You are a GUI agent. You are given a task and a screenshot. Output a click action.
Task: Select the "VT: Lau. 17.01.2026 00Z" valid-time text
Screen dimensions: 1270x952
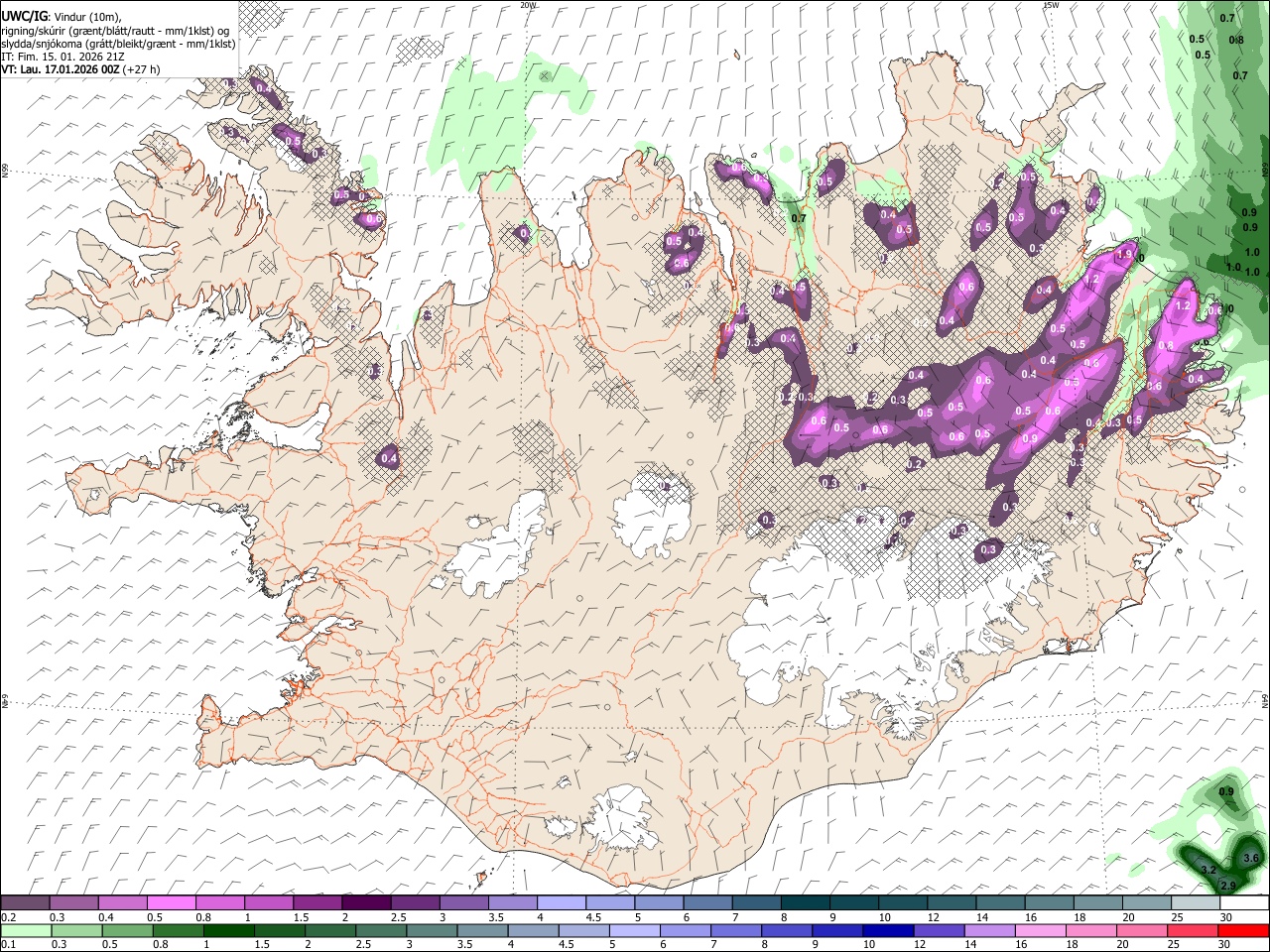[62, 69]
